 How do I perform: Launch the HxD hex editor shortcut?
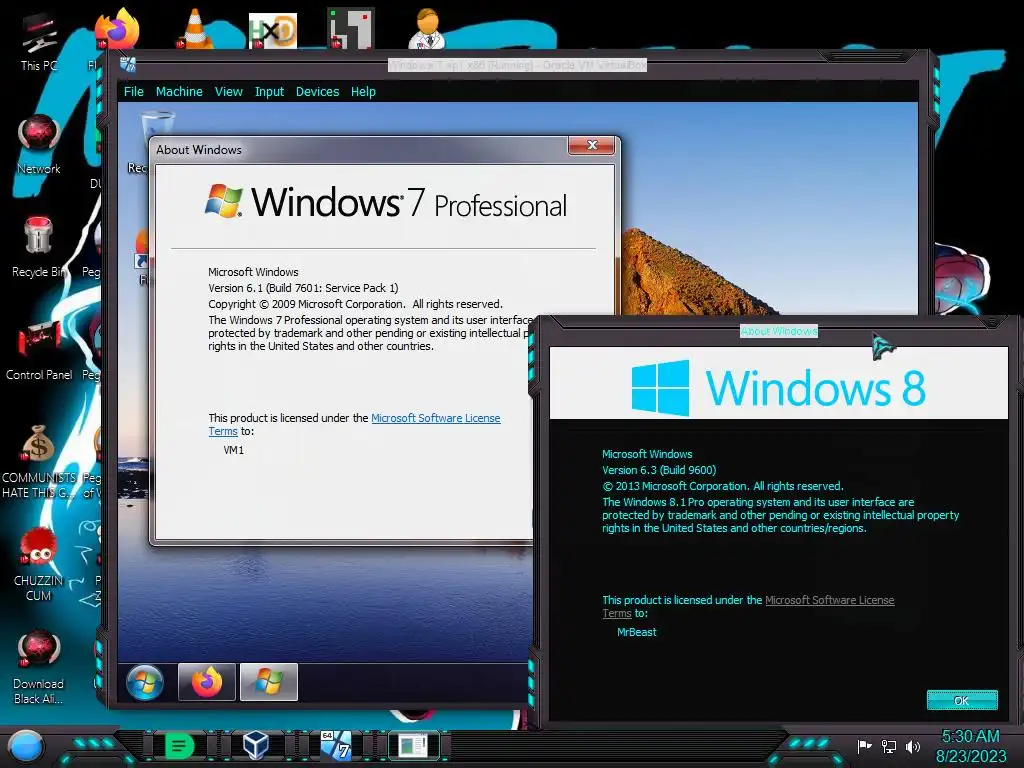(273, 29)
